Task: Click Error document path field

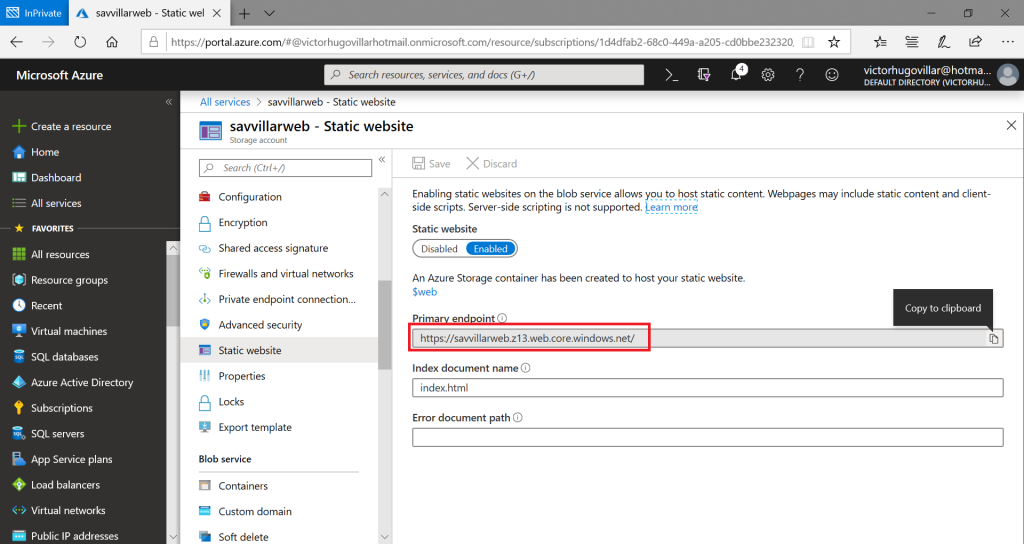Action: pos(707,437)
